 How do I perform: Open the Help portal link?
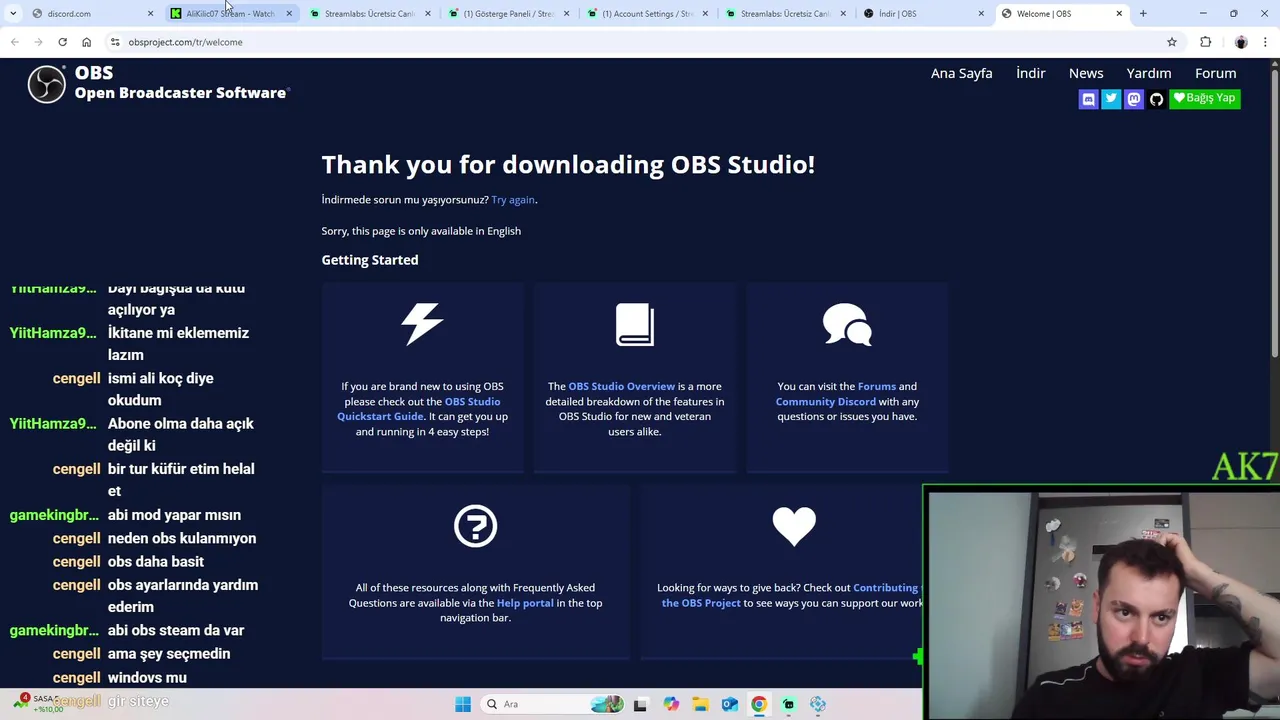coord(525,603)
